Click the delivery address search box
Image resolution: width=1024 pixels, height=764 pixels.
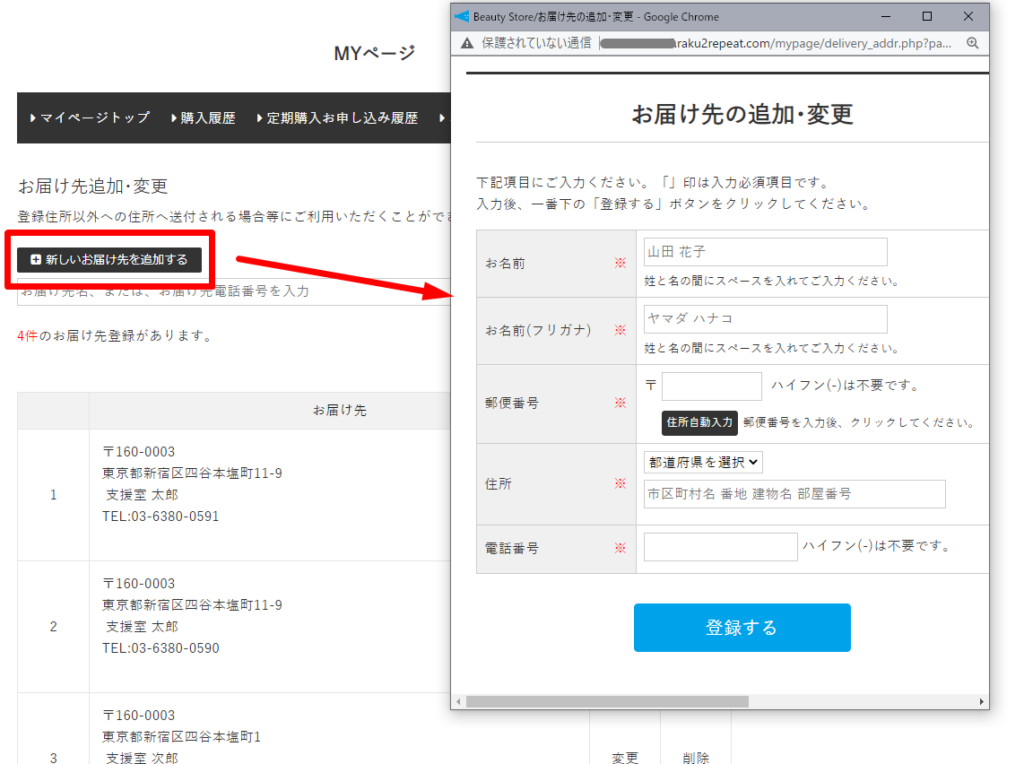(230, 292)
